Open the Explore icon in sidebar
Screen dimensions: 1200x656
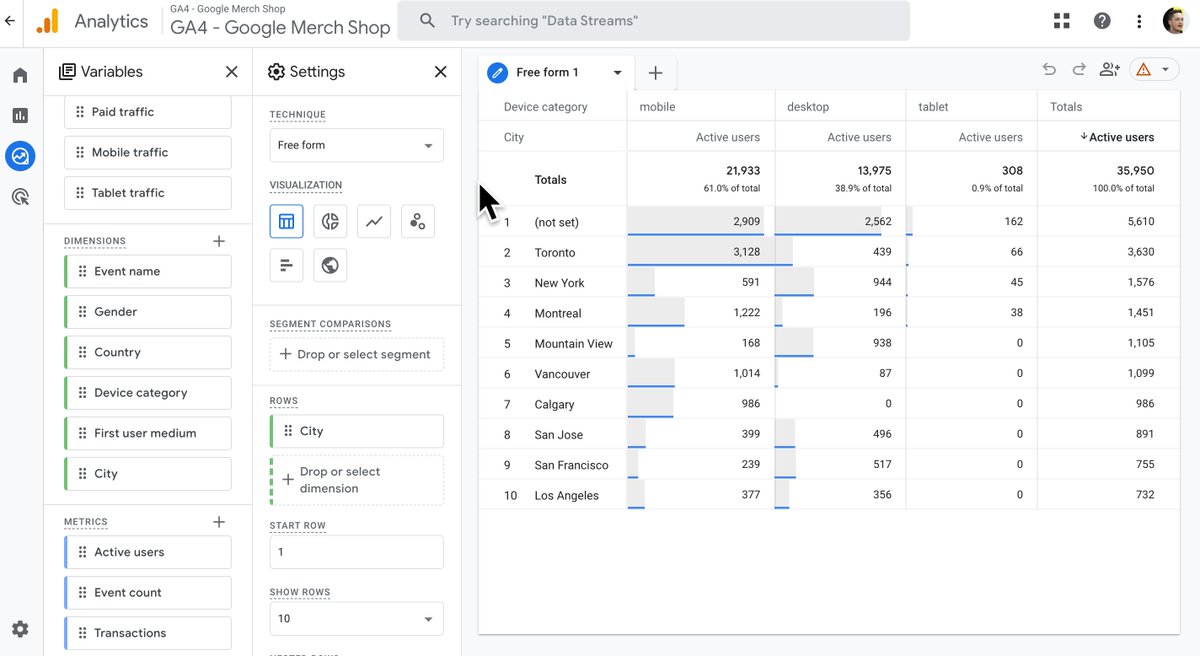(20, 156)
